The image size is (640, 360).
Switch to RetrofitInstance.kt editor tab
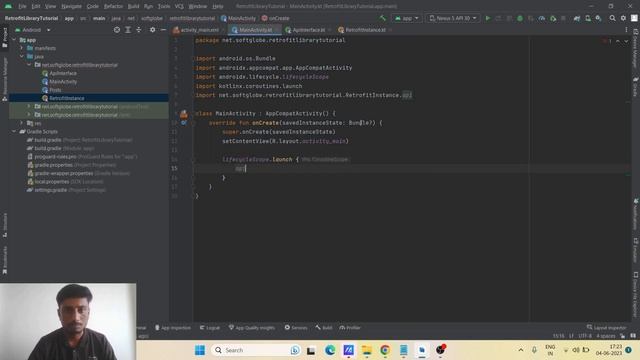coord(364,30)
